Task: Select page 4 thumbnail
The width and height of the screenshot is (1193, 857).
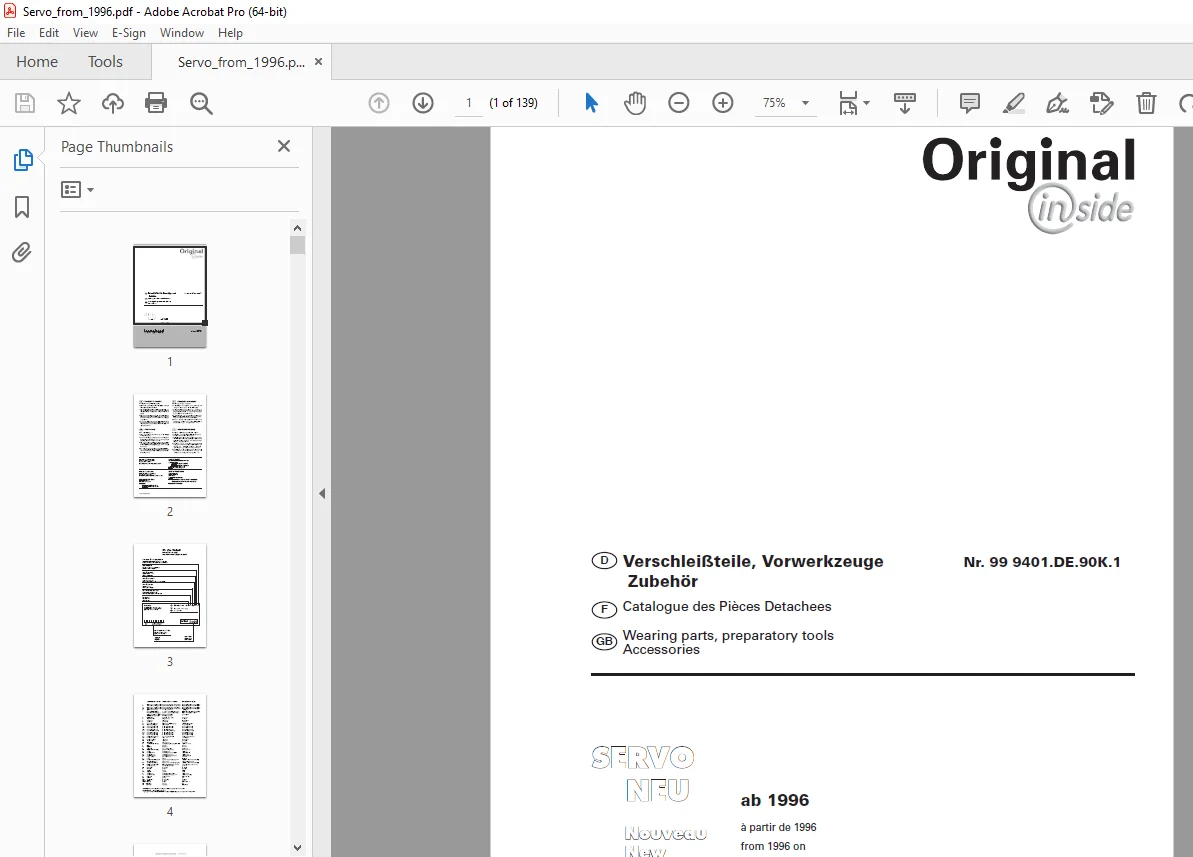Action: tap(170, 746)
